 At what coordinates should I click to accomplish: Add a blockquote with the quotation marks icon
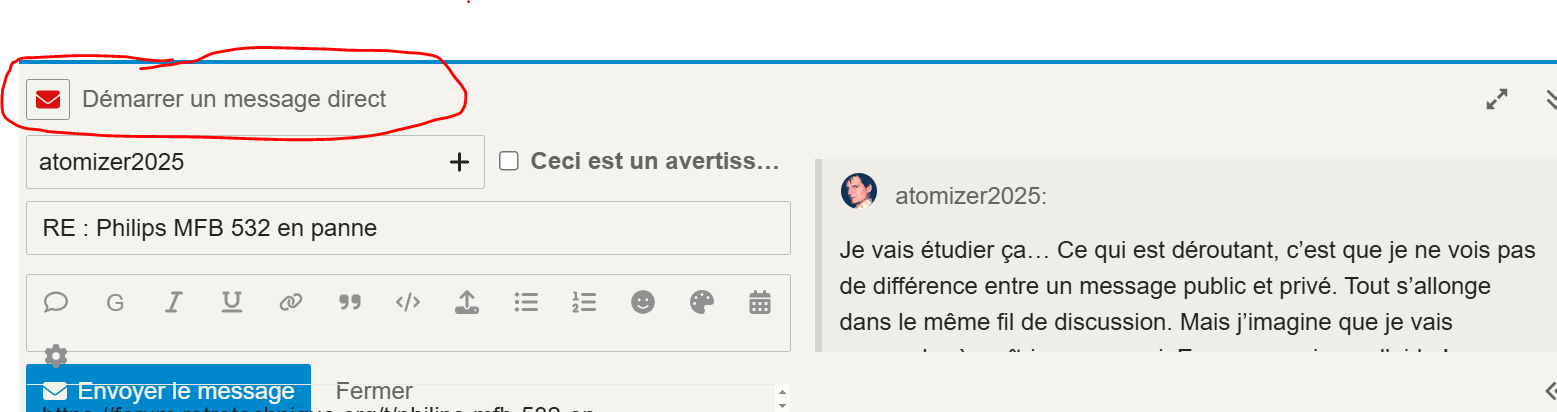349,302
